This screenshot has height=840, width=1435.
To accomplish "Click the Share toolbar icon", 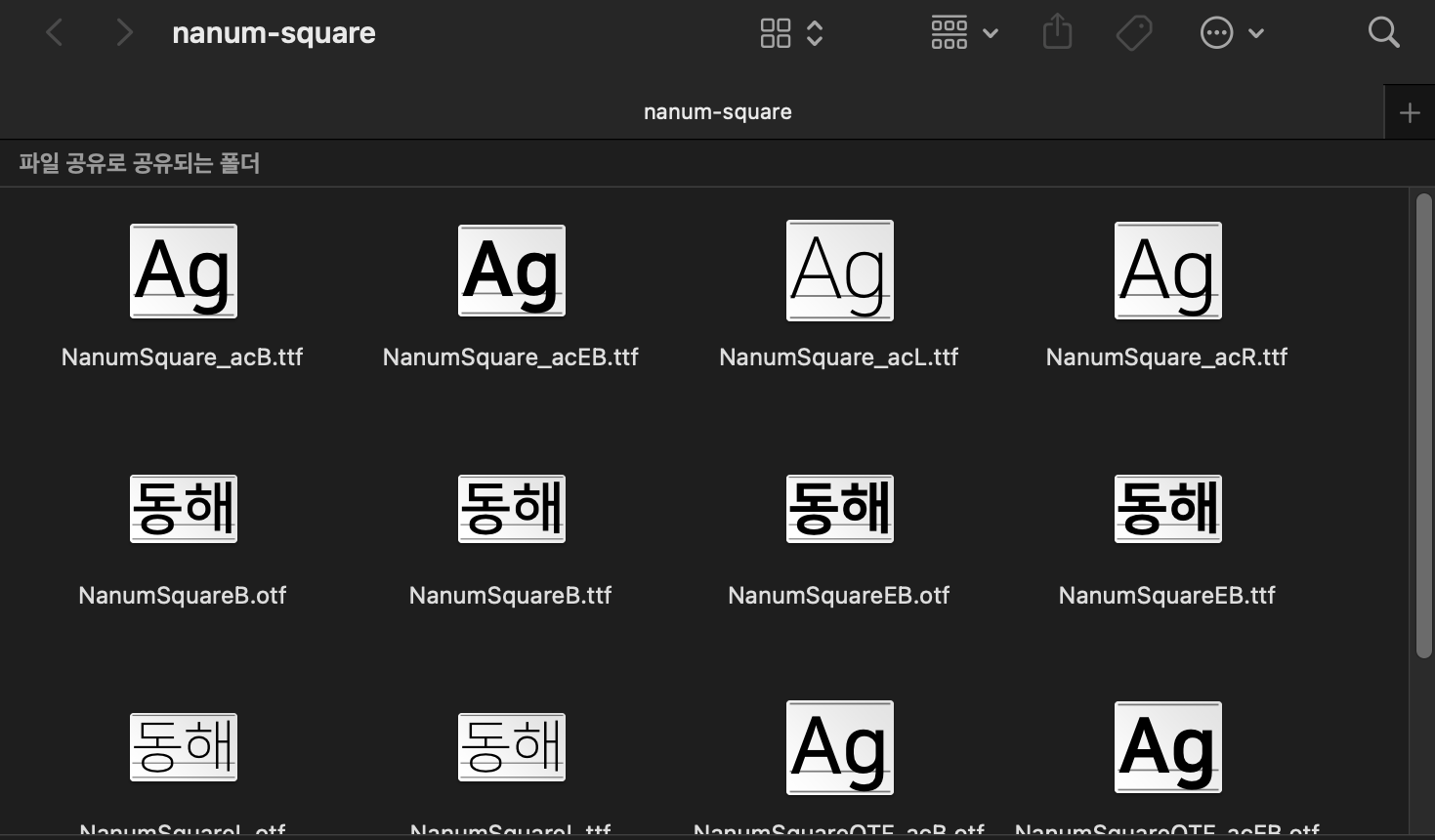I will 1057,32.
